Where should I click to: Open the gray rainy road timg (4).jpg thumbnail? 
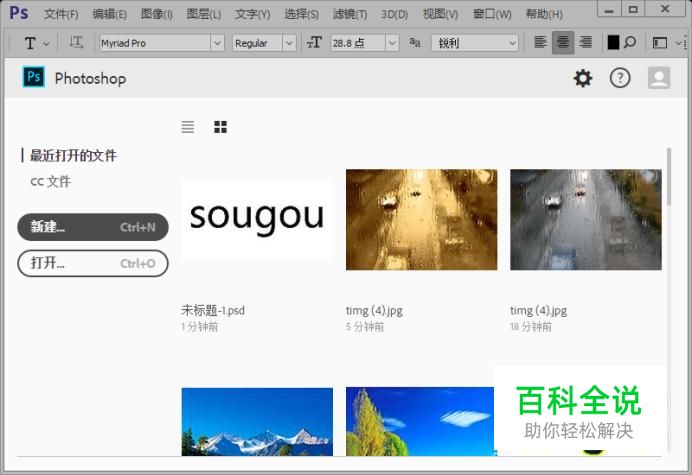pos(586,219)
